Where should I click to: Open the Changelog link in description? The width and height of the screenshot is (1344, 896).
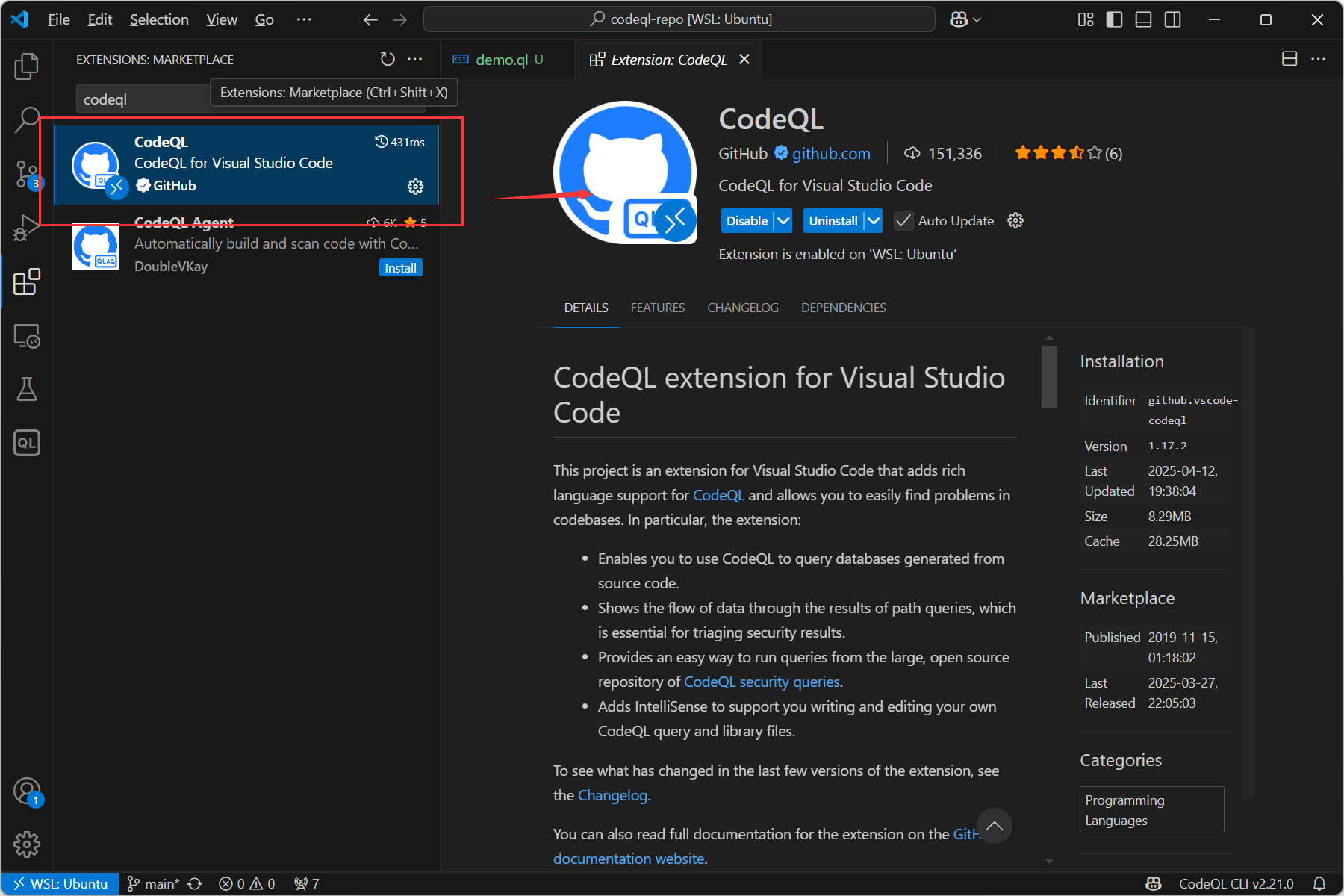tap(612, 795)
